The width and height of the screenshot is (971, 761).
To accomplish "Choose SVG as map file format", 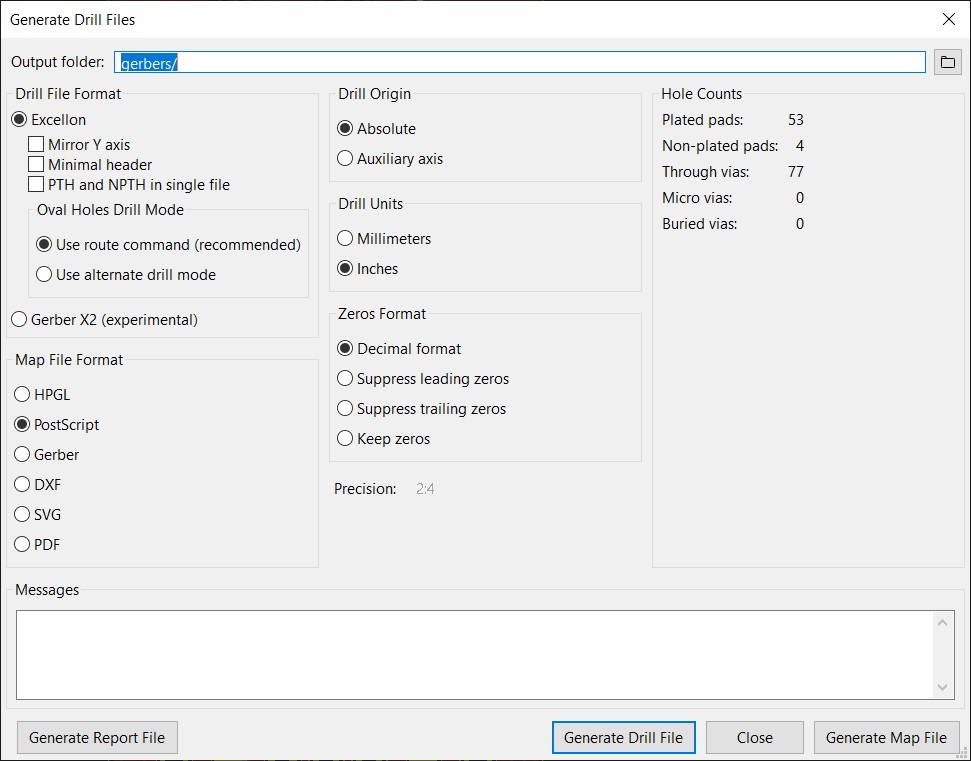I will click(x=22, y=515).
